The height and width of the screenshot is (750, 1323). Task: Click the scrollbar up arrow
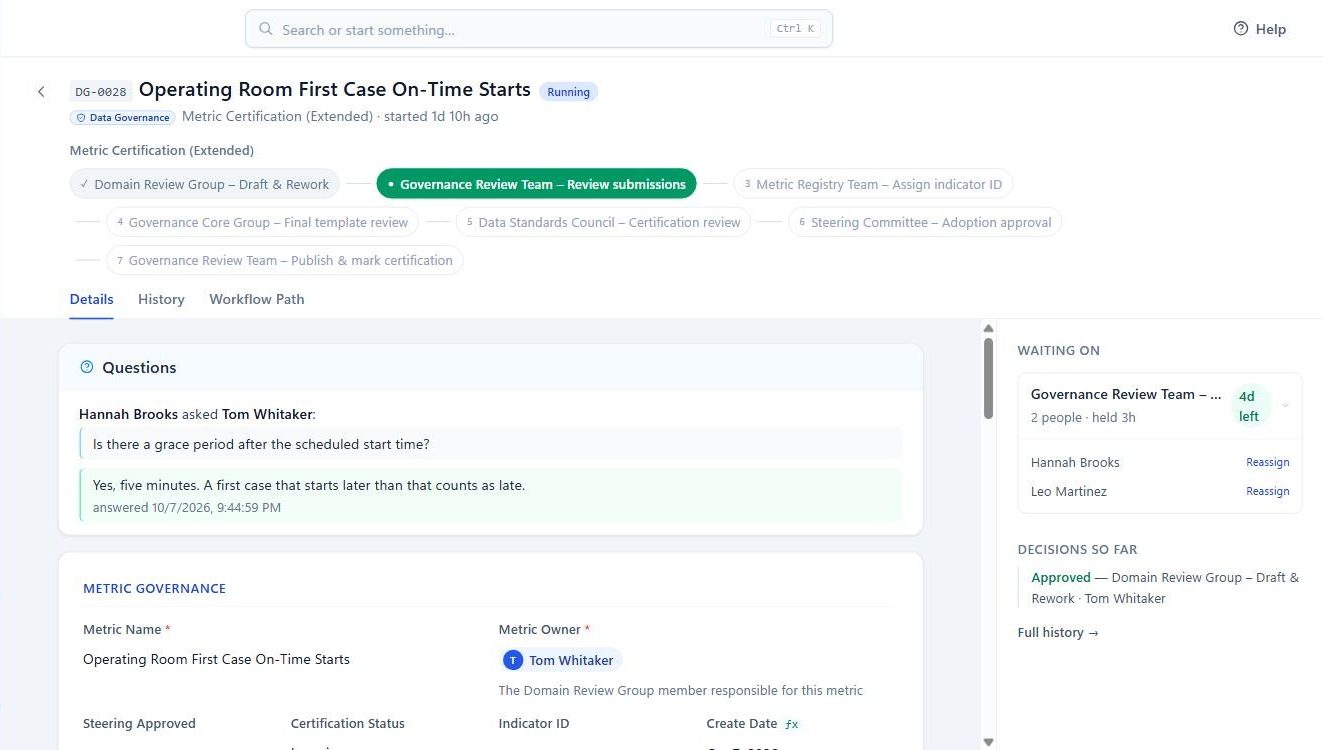click(988, 328)
